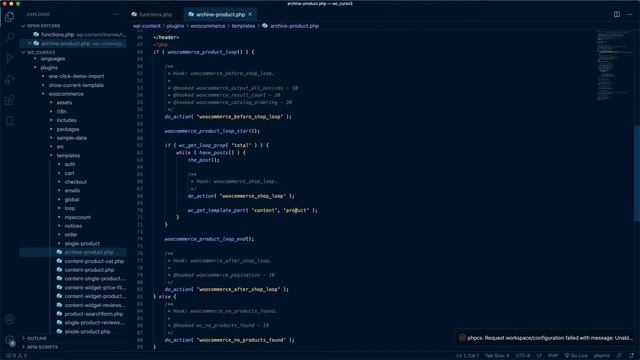
Task: Expand the packages folder
Action: [x=68, y=129]
